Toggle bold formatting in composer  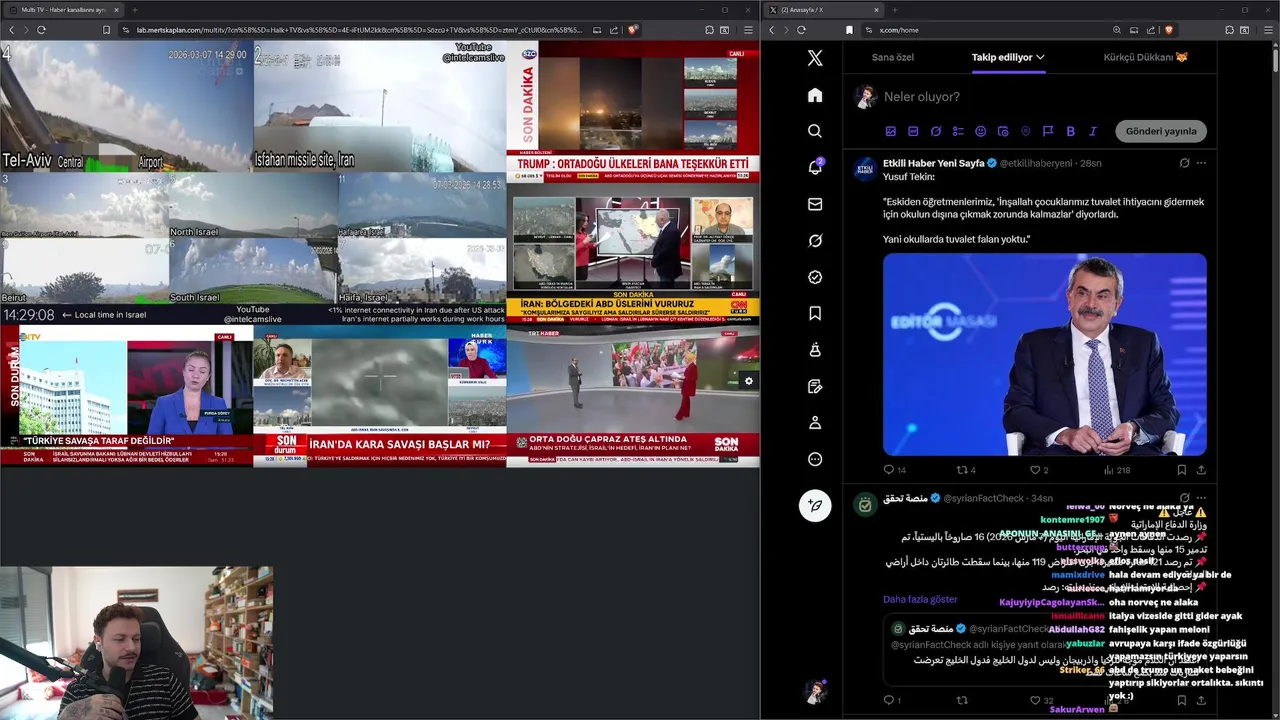pos(1070,131)
